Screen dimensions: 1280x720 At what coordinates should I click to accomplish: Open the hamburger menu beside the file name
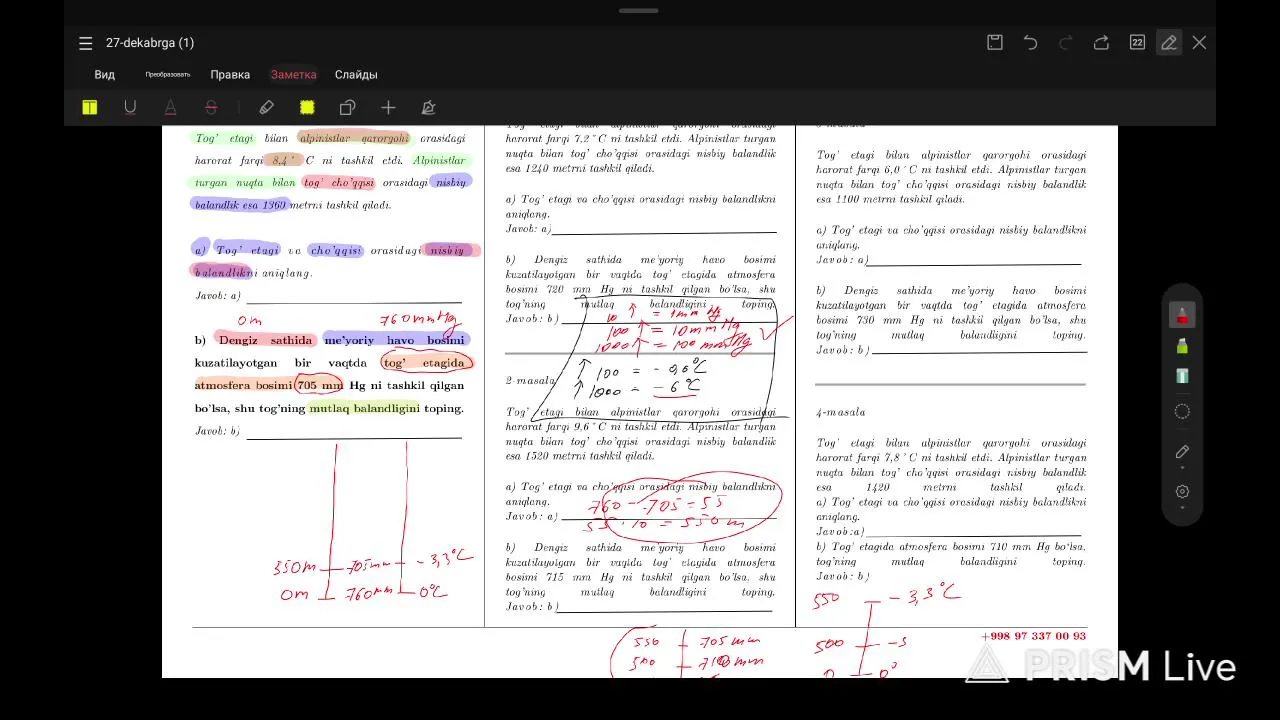(86, 43)
